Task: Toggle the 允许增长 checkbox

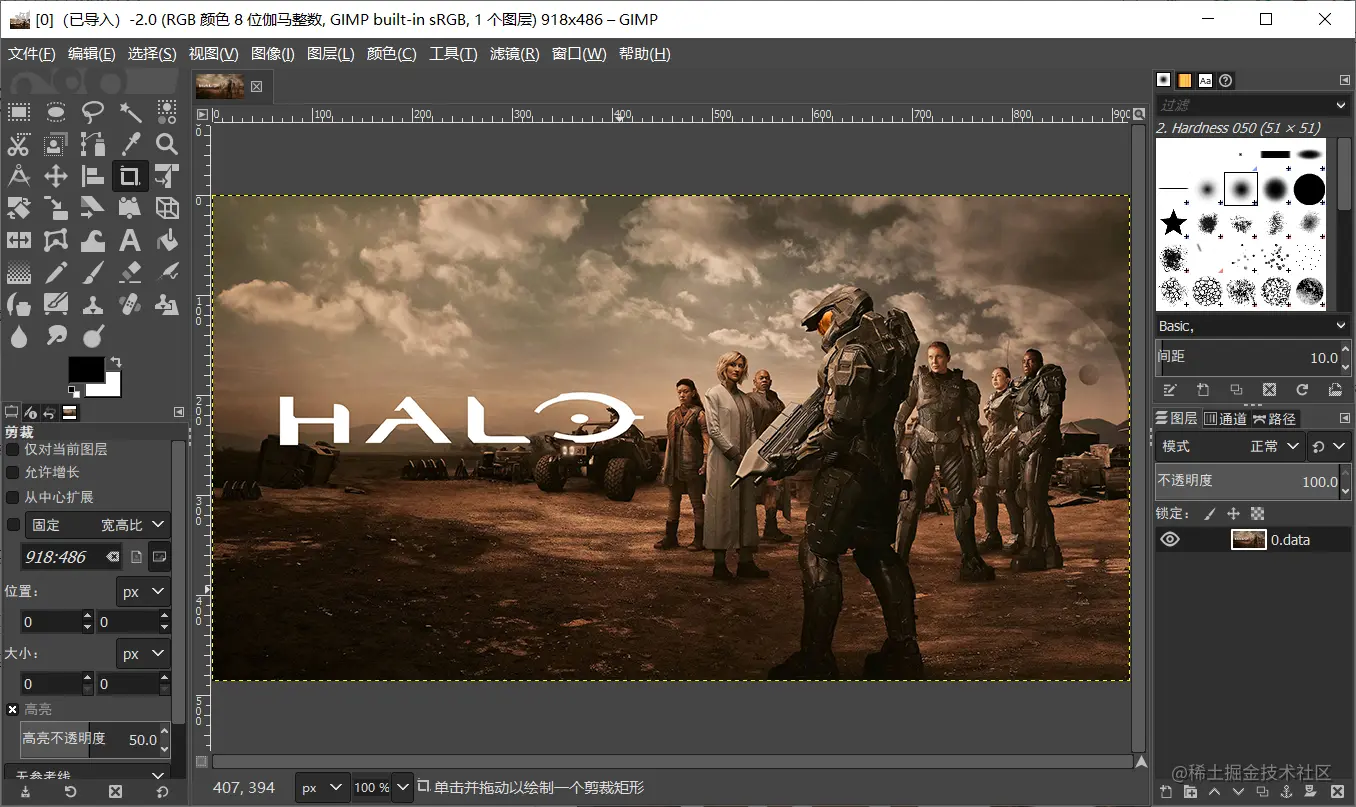Action: tap(13, 472)
